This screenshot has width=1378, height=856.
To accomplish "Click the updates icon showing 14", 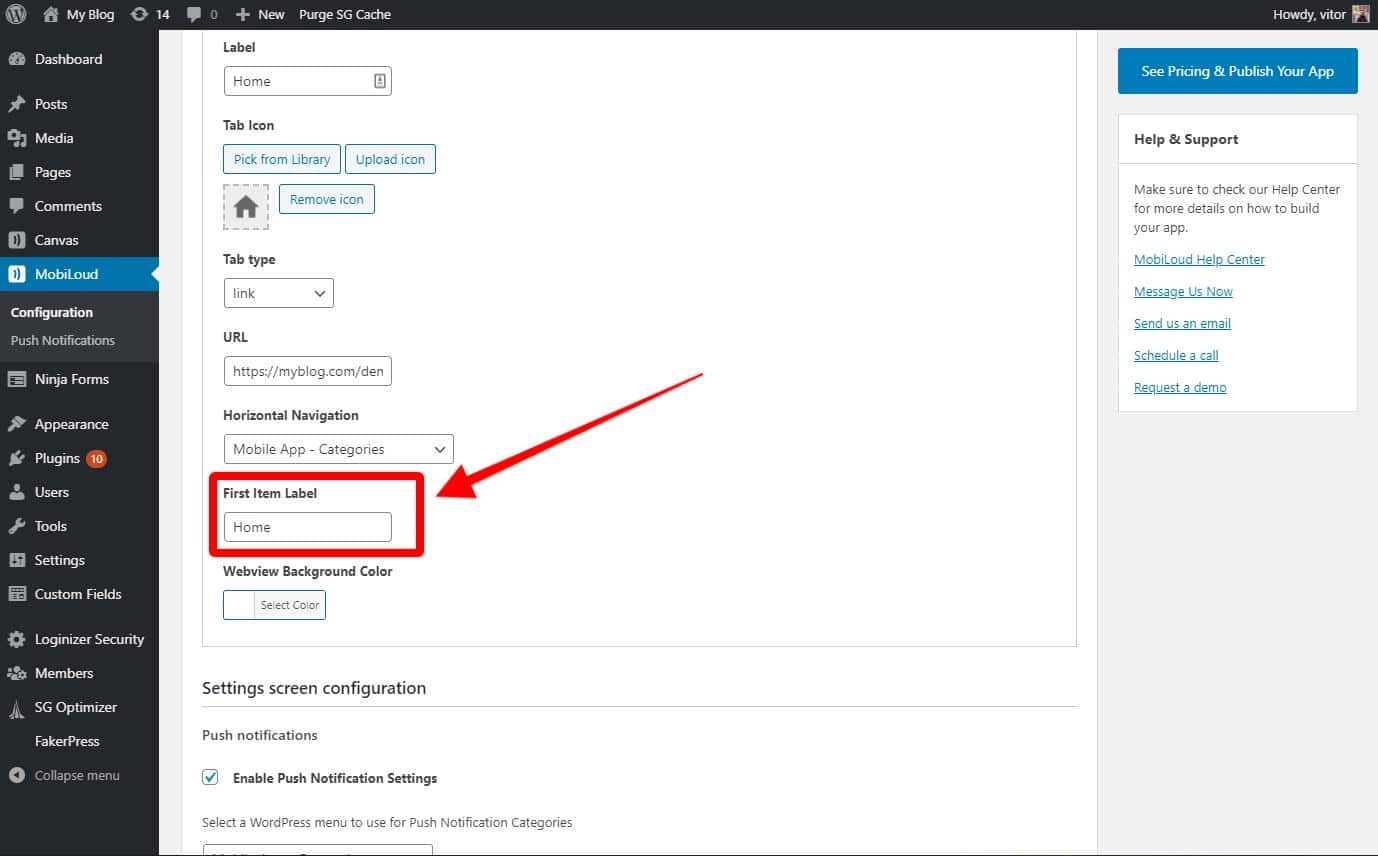I will [140, 14].
